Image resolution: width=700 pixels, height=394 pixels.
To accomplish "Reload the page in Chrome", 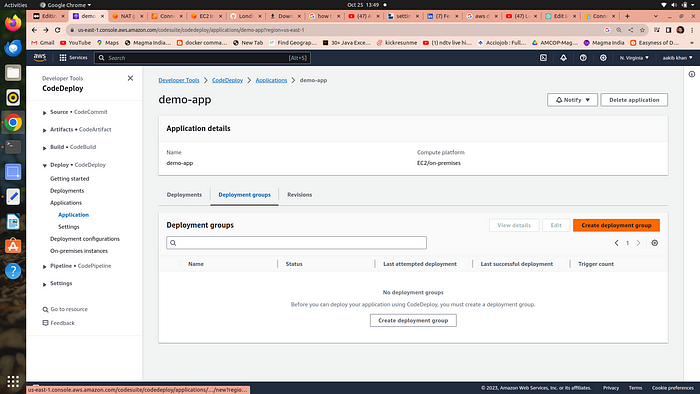I will 58,30.
